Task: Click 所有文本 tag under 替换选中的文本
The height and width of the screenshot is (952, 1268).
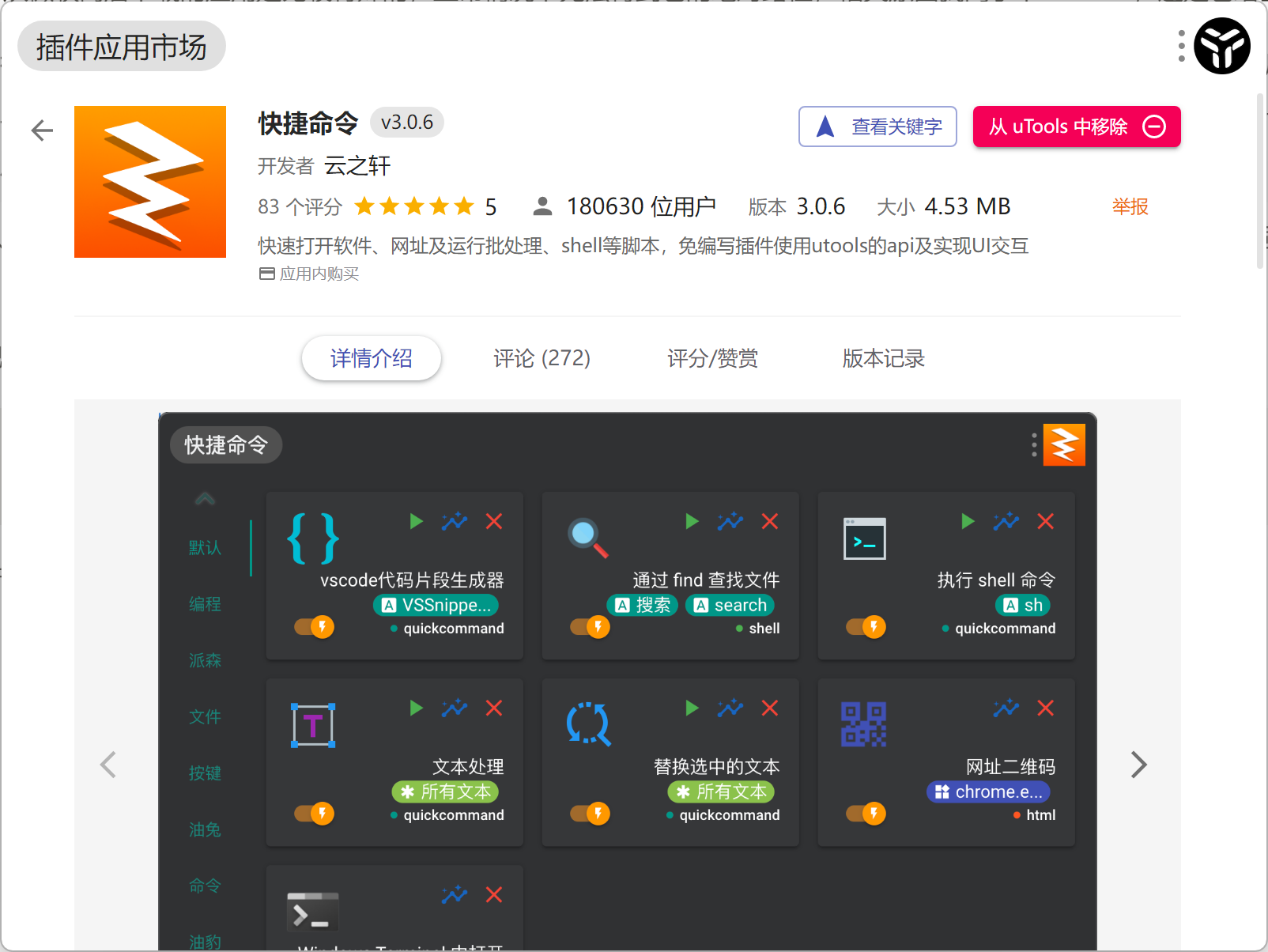Action: (x=722, y=791)
